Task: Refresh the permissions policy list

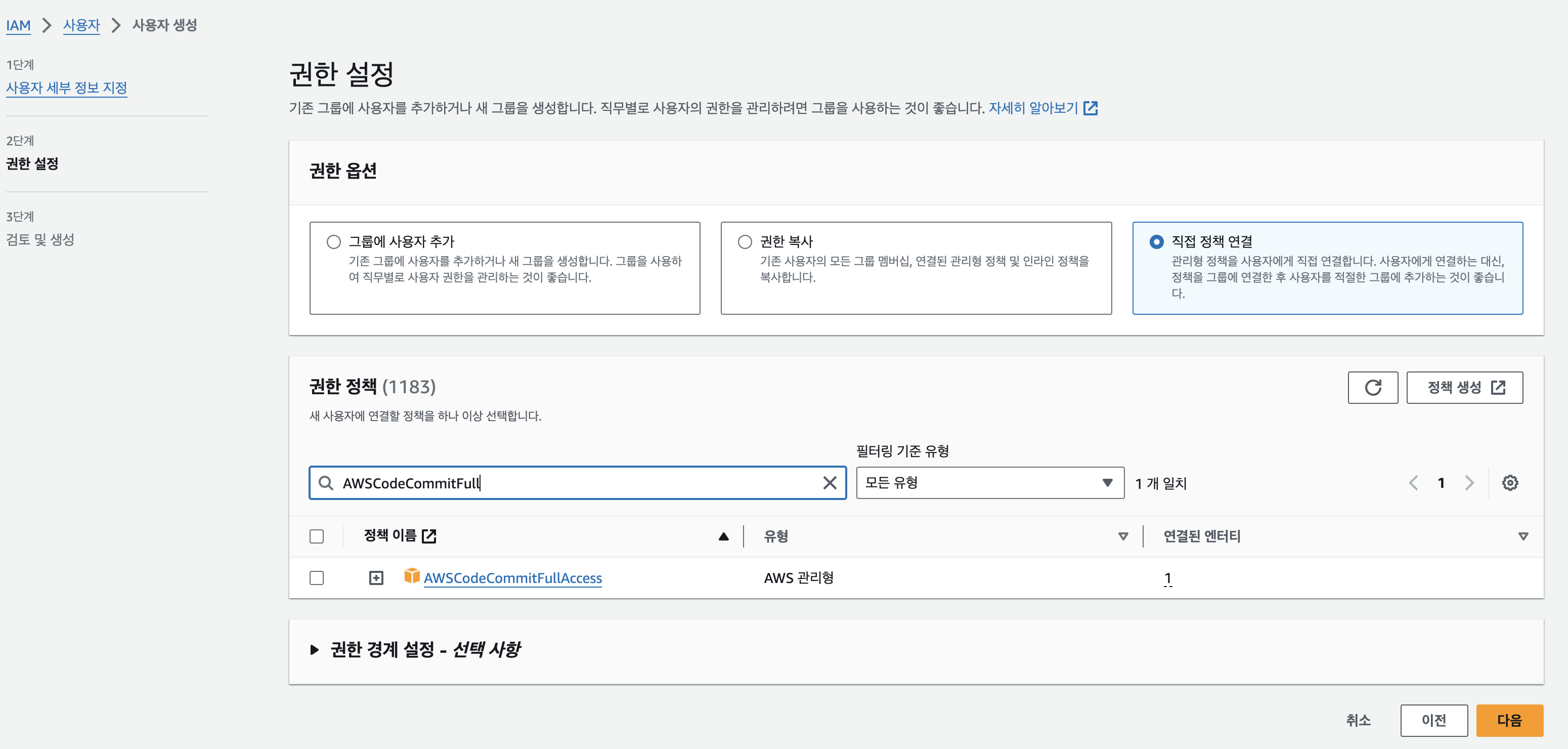Action: (x=1373, y=387)
